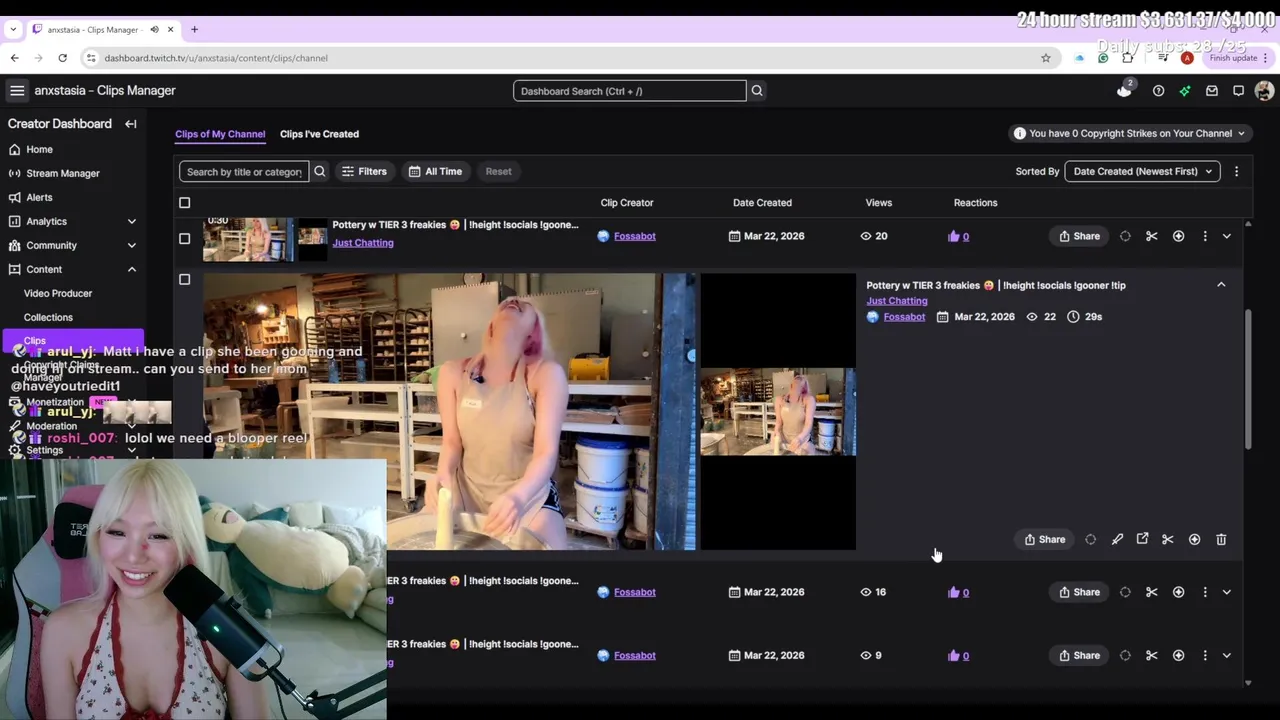The width and height of the screenshot is (1280, 720).
Task: Open the help question mark icon
Action: pos(1158,91)
